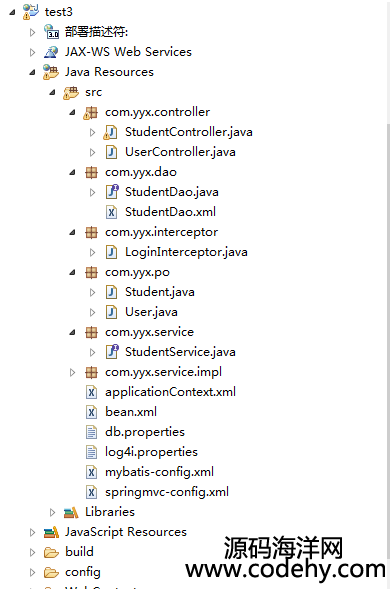Click the com.yyx.service.impl package icon
Image resolution: width=390 pixels, height=589 pixels.
[x=91, y=372]
